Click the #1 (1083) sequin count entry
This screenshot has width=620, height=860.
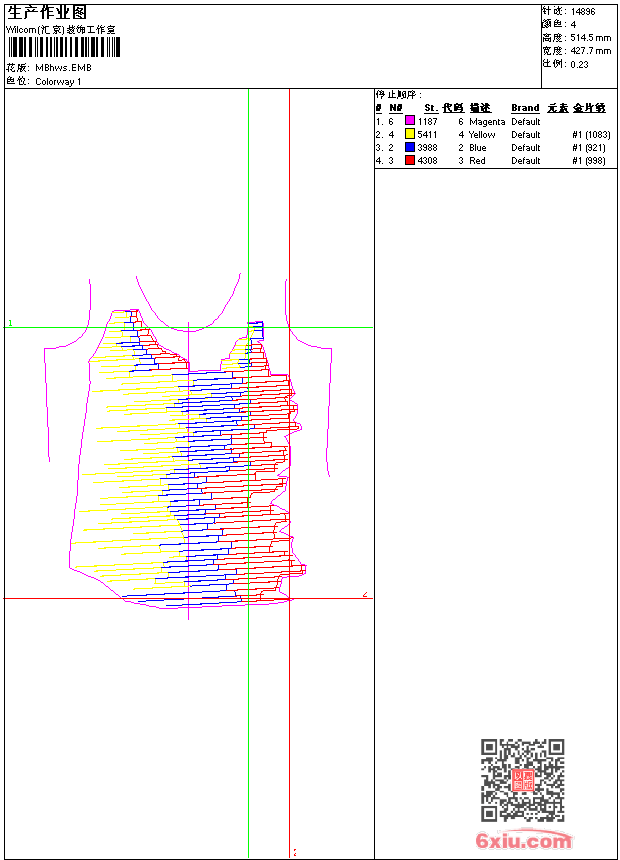590,134
